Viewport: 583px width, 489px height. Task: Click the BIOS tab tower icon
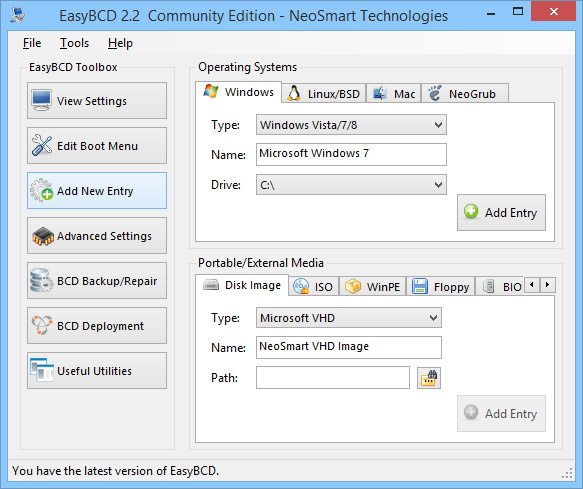489,287
